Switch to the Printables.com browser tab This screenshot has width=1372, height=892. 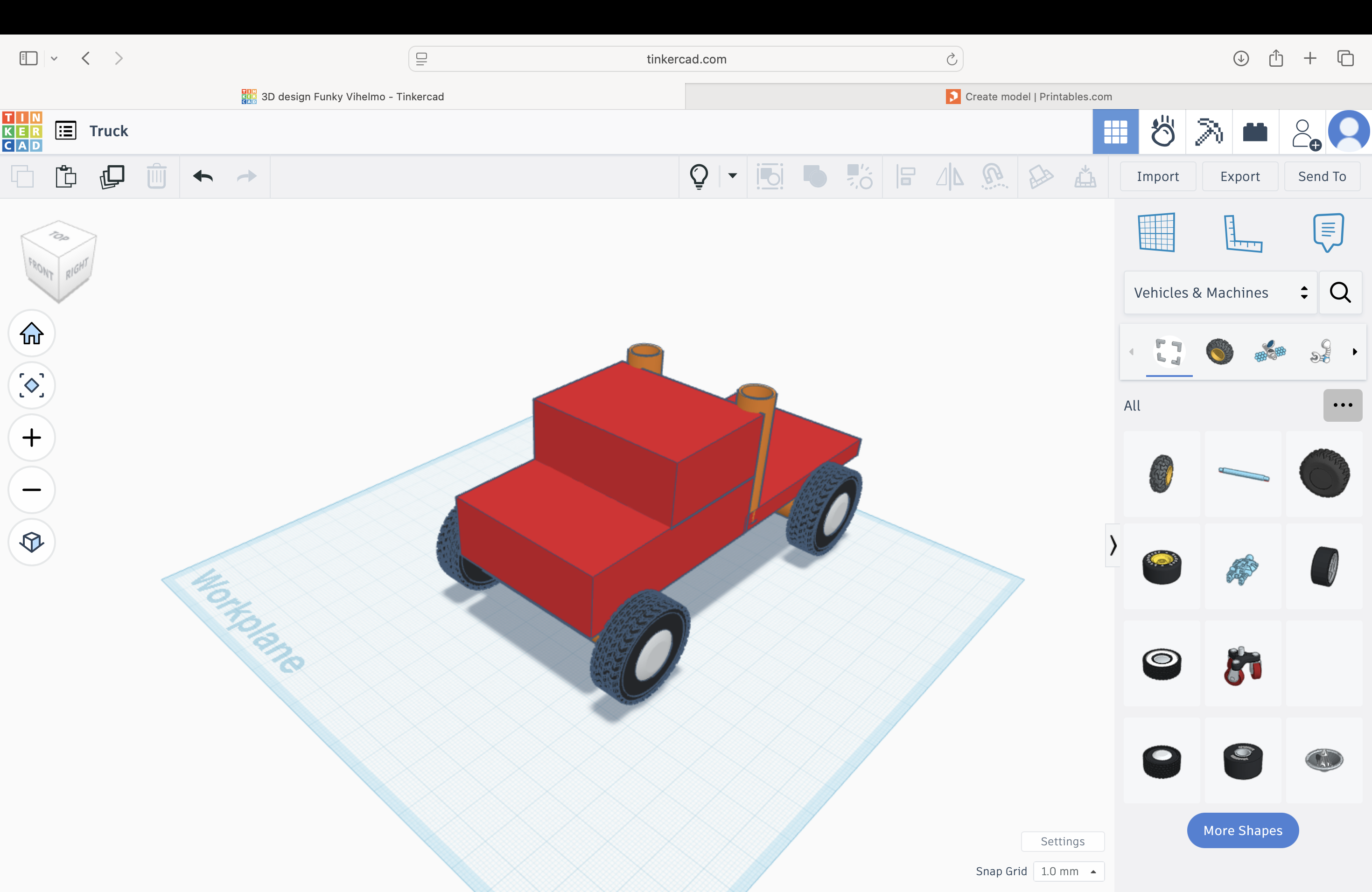tap(1029, 96)
